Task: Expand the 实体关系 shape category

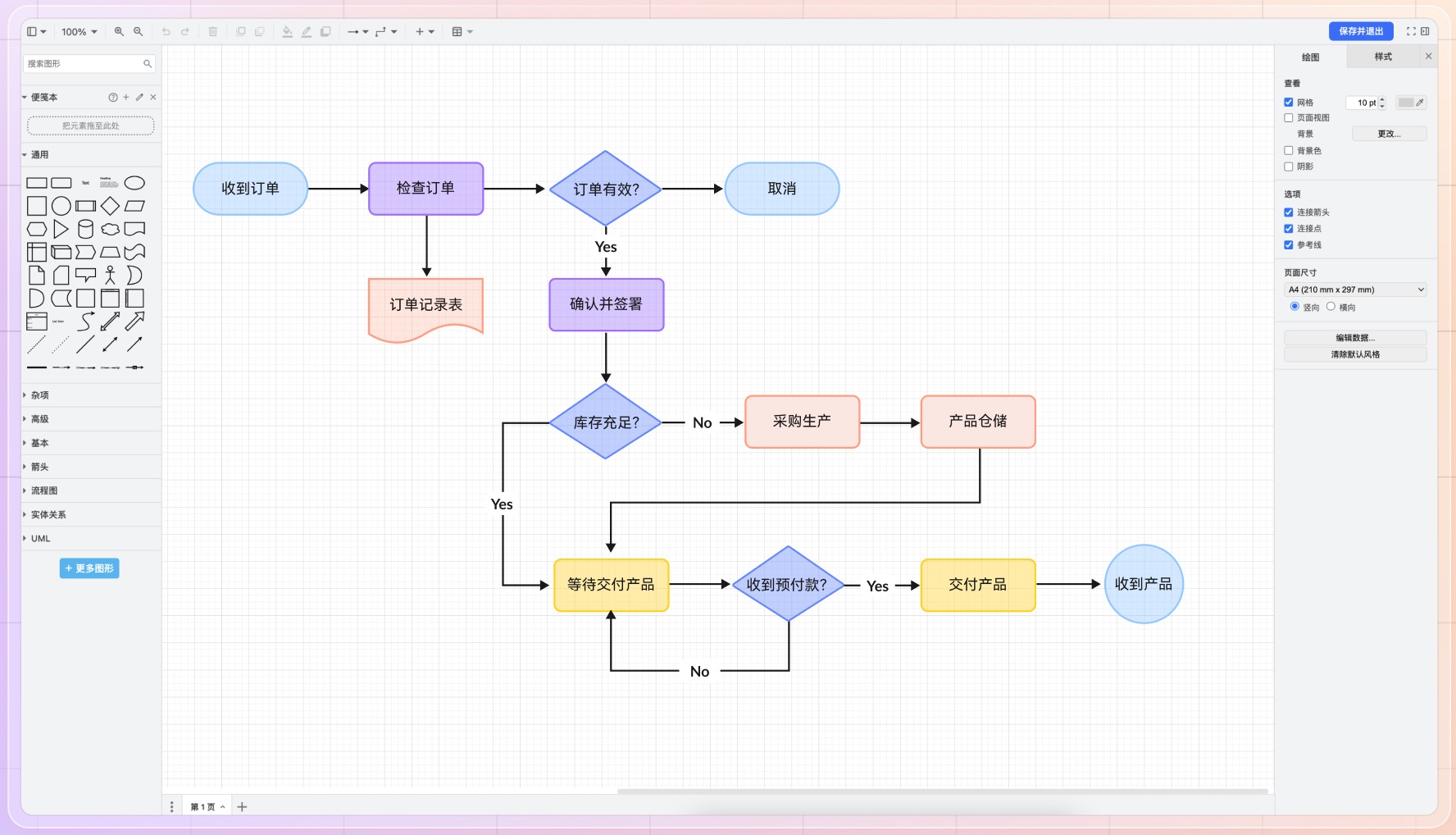Action: 90,515
